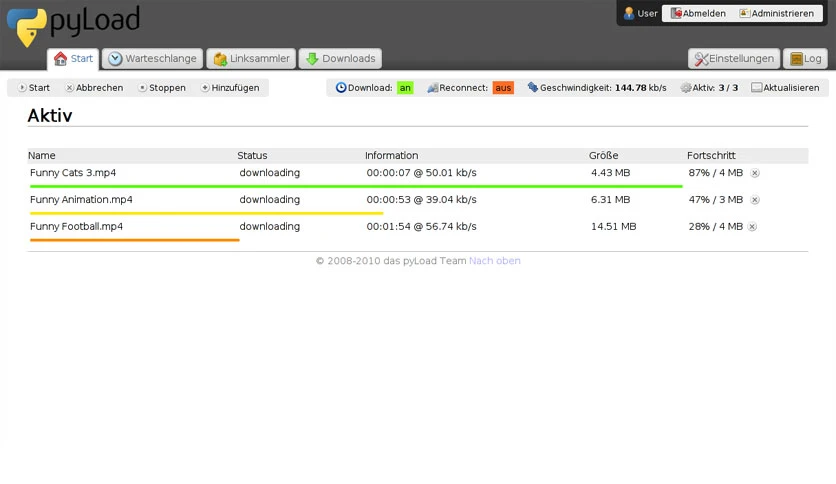Click the green Funny Cats progress bar
This screenshot has width=836, height=484.
[356, 187]
